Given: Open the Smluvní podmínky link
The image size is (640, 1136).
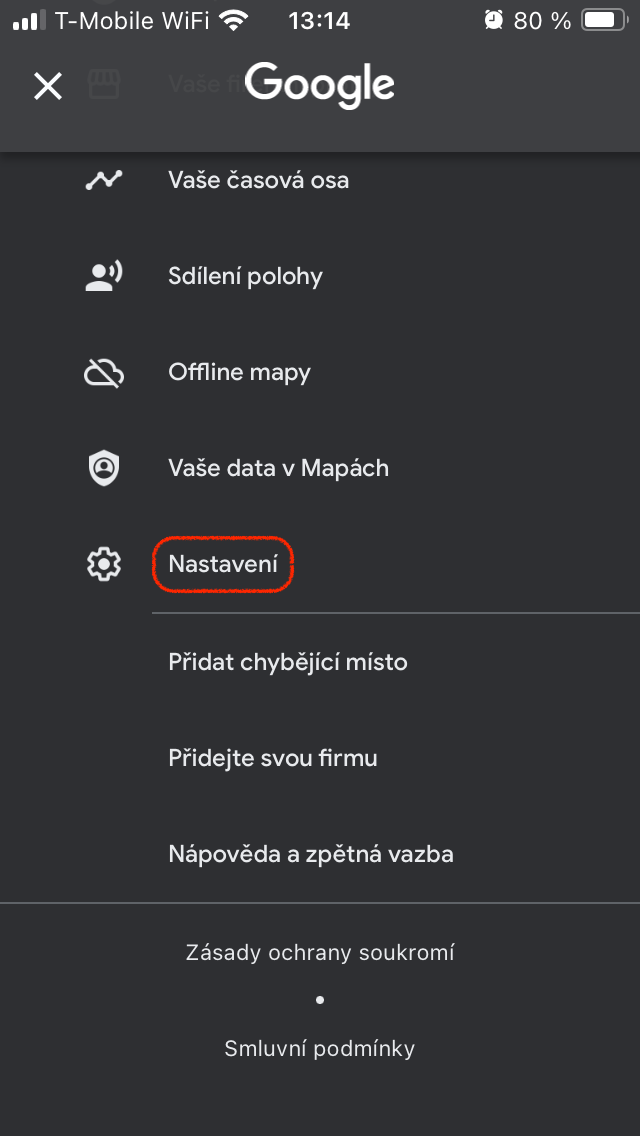Looking at the screenshot, I should point(320,1048).
